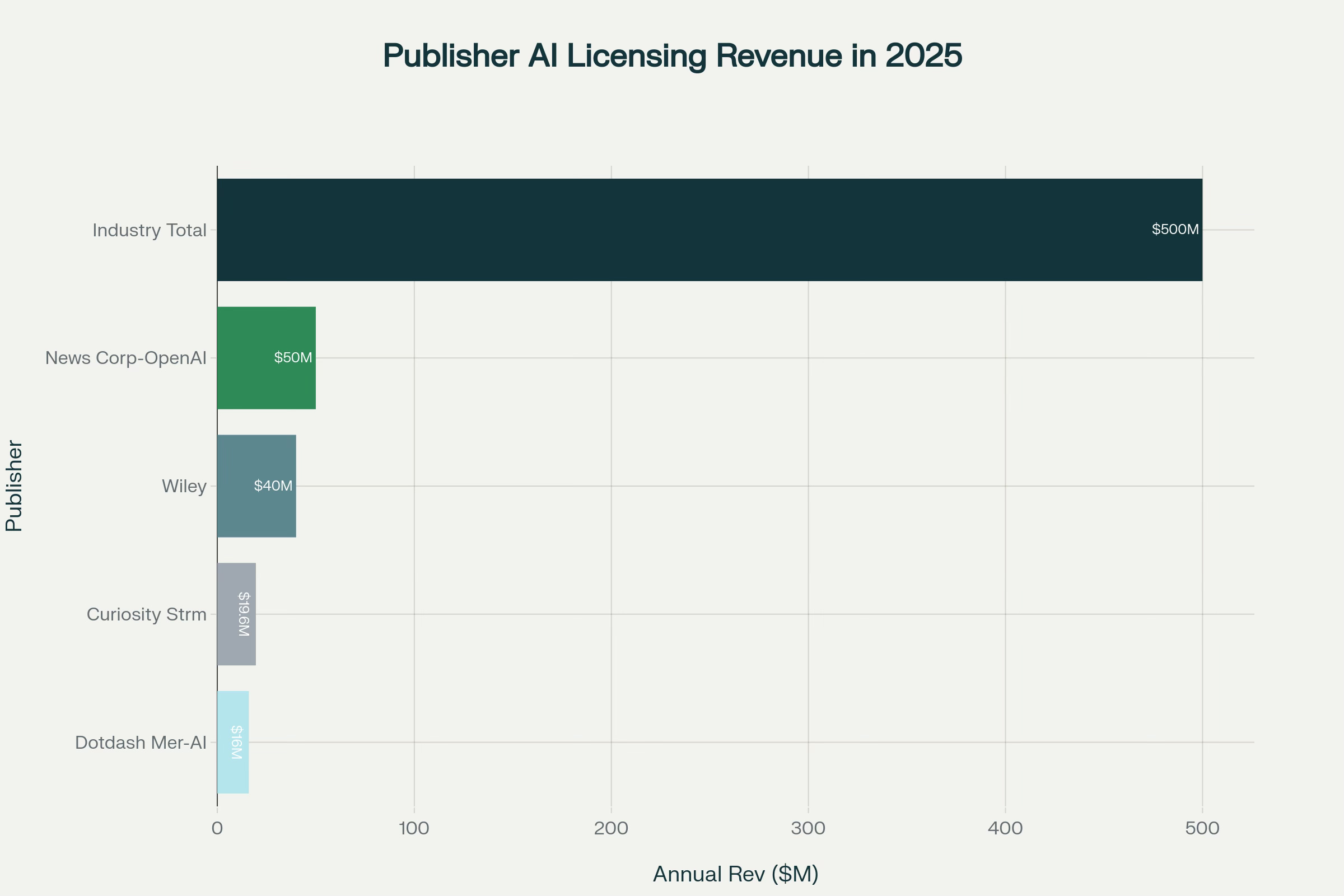Viewport: 1344px width, 896px height.
Task: Click the chart title text
Action: point(672,56)
